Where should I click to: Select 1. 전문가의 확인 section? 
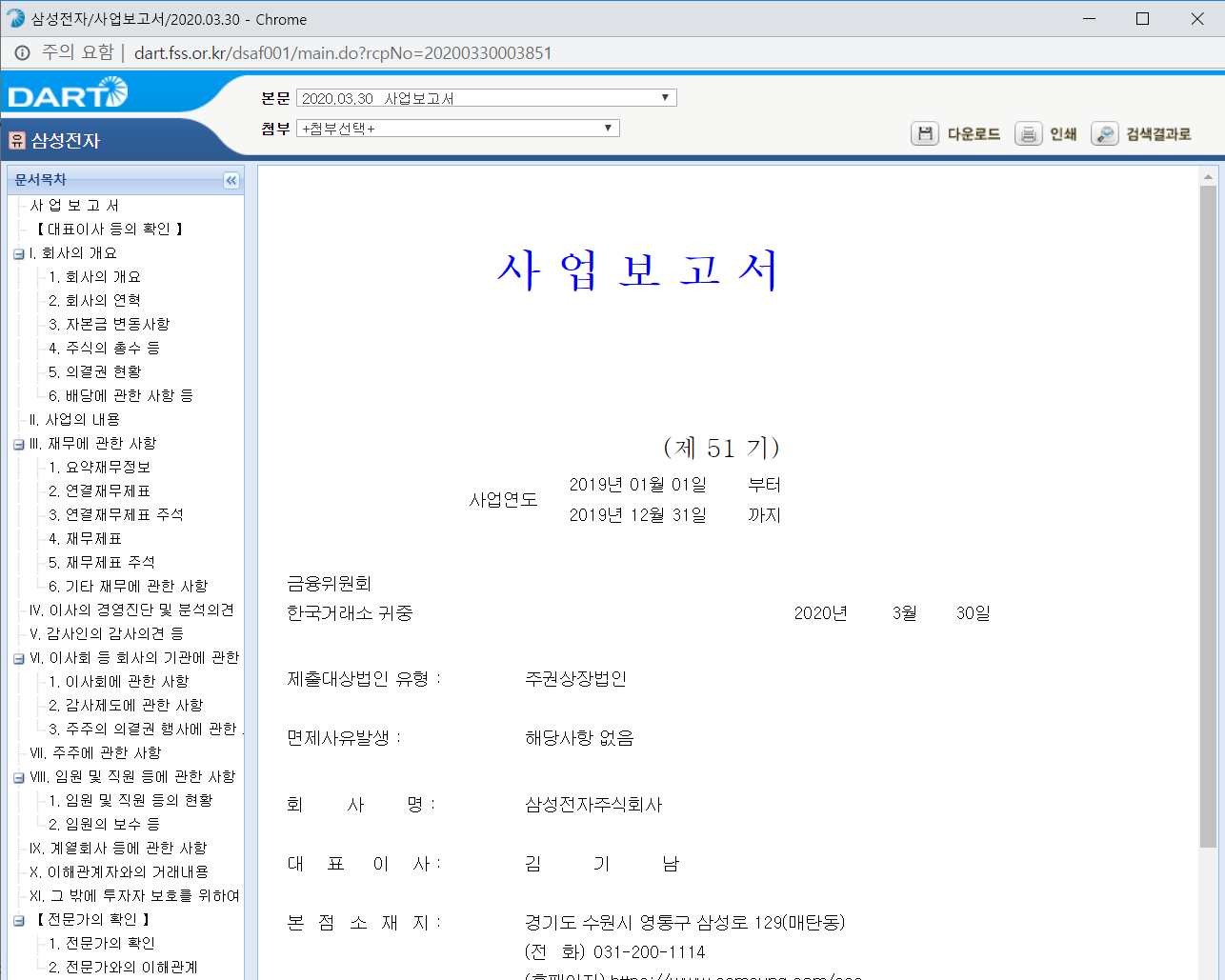pyautogui.click(x=102, y=943)
